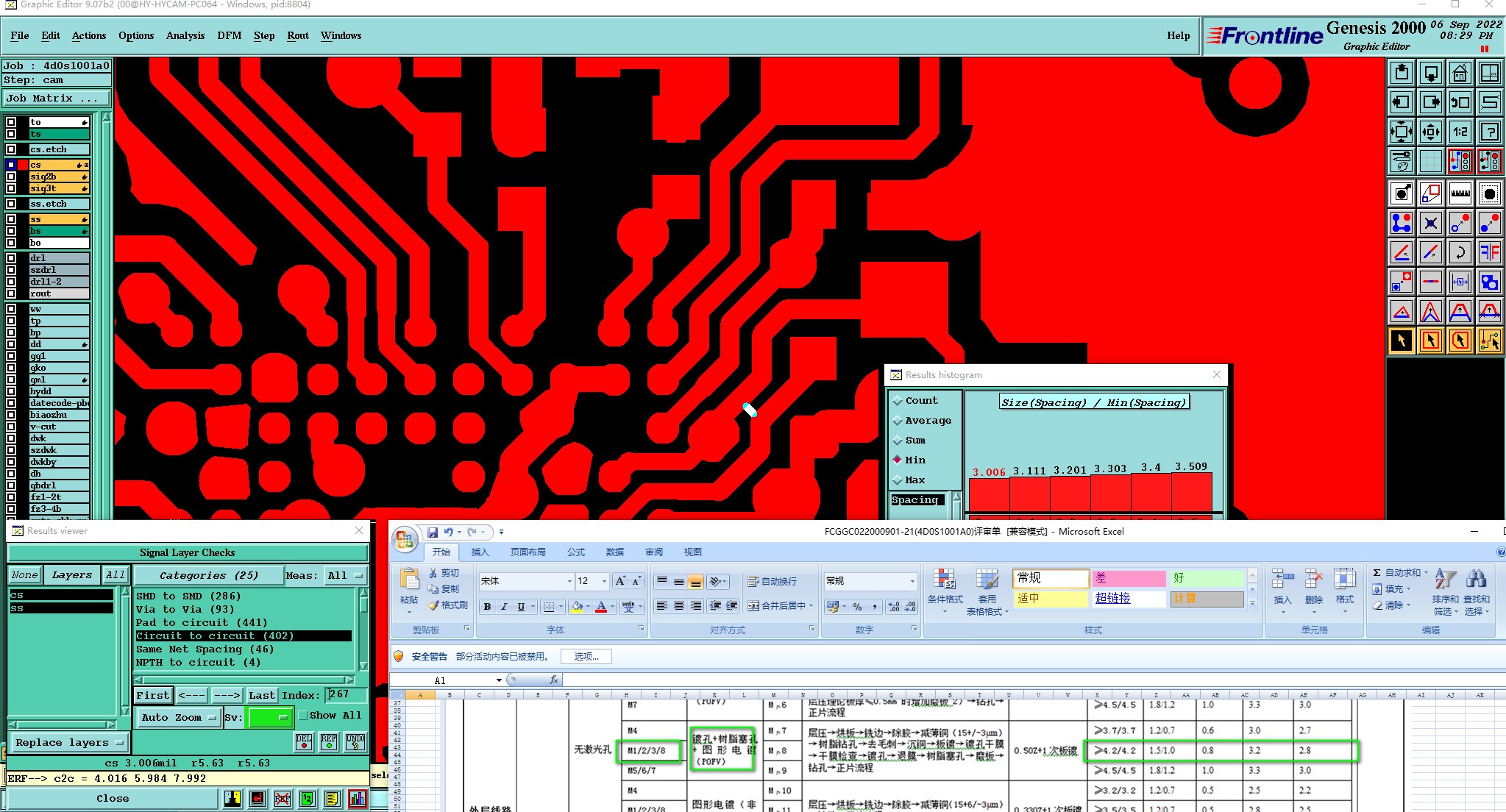The image size is (1506, 812).
Task: Switch to the 公式 ribbon tab in Excel
Action: tap(576, 552)
